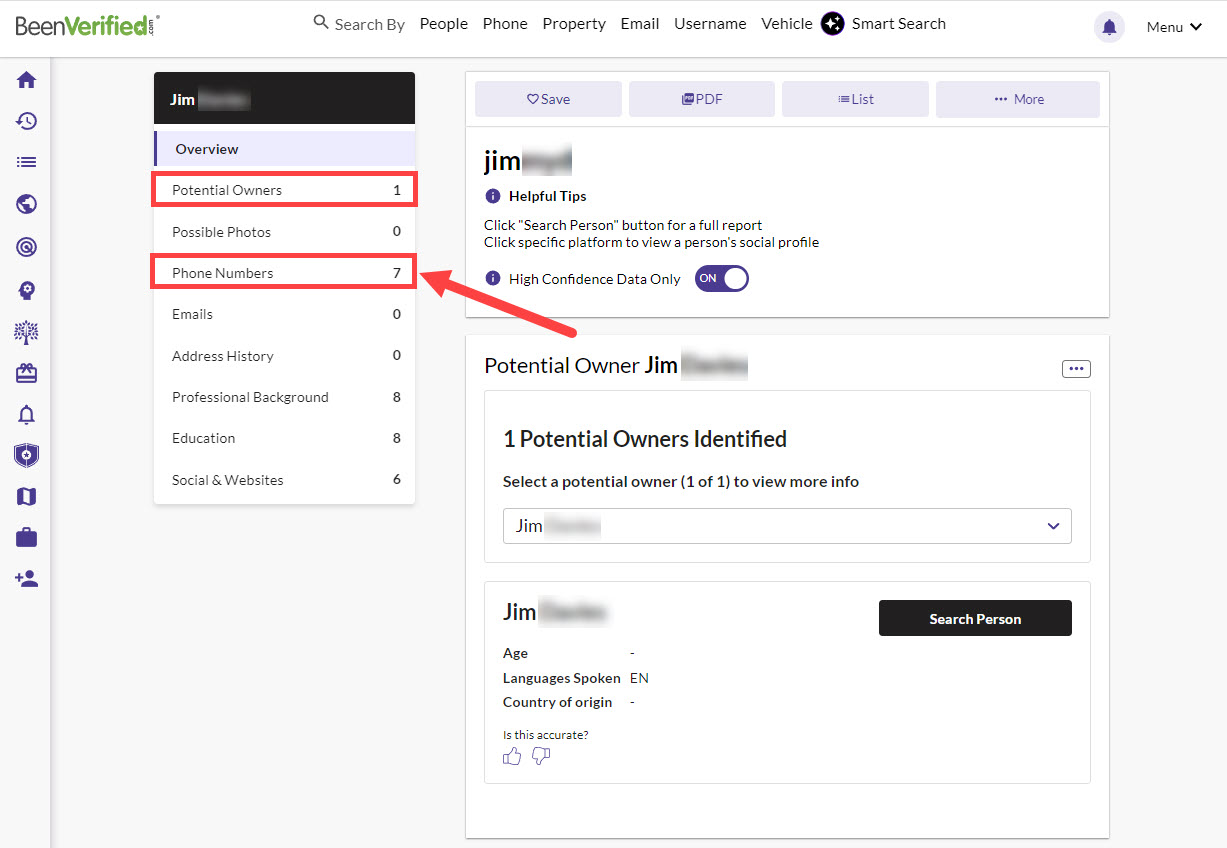Click the globe icon in sidebar
The width and height of the screenshot is (1227, 848).
(27, 204)
